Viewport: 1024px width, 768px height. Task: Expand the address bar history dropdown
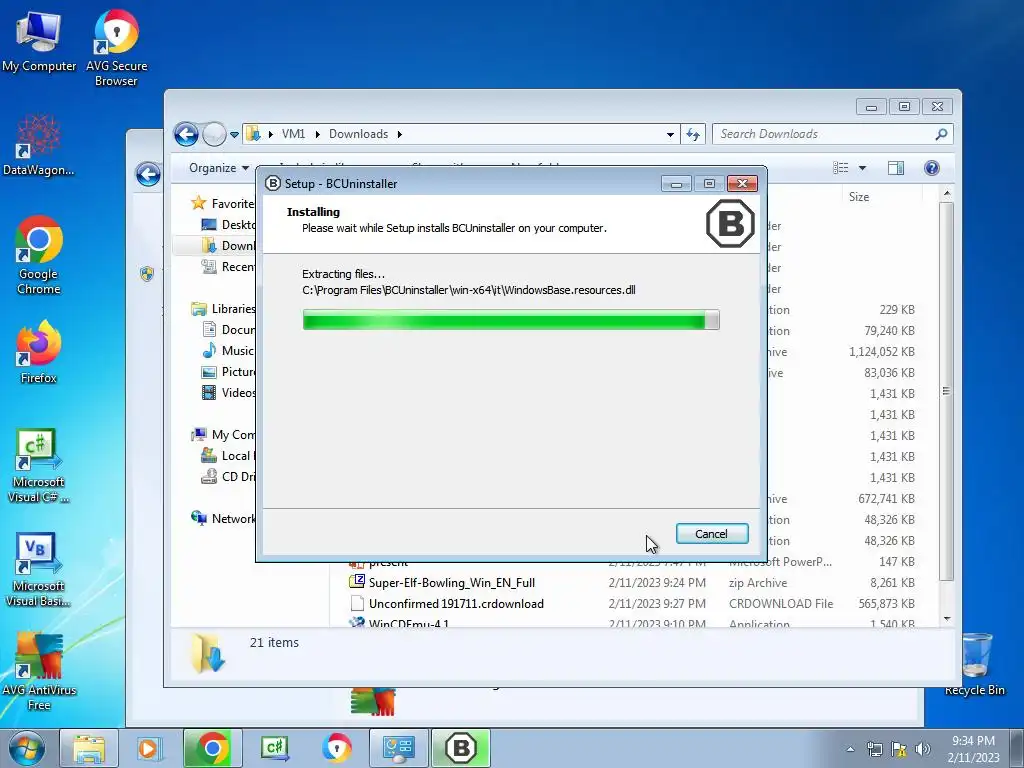pyautogui.click(x=670, y=135)
